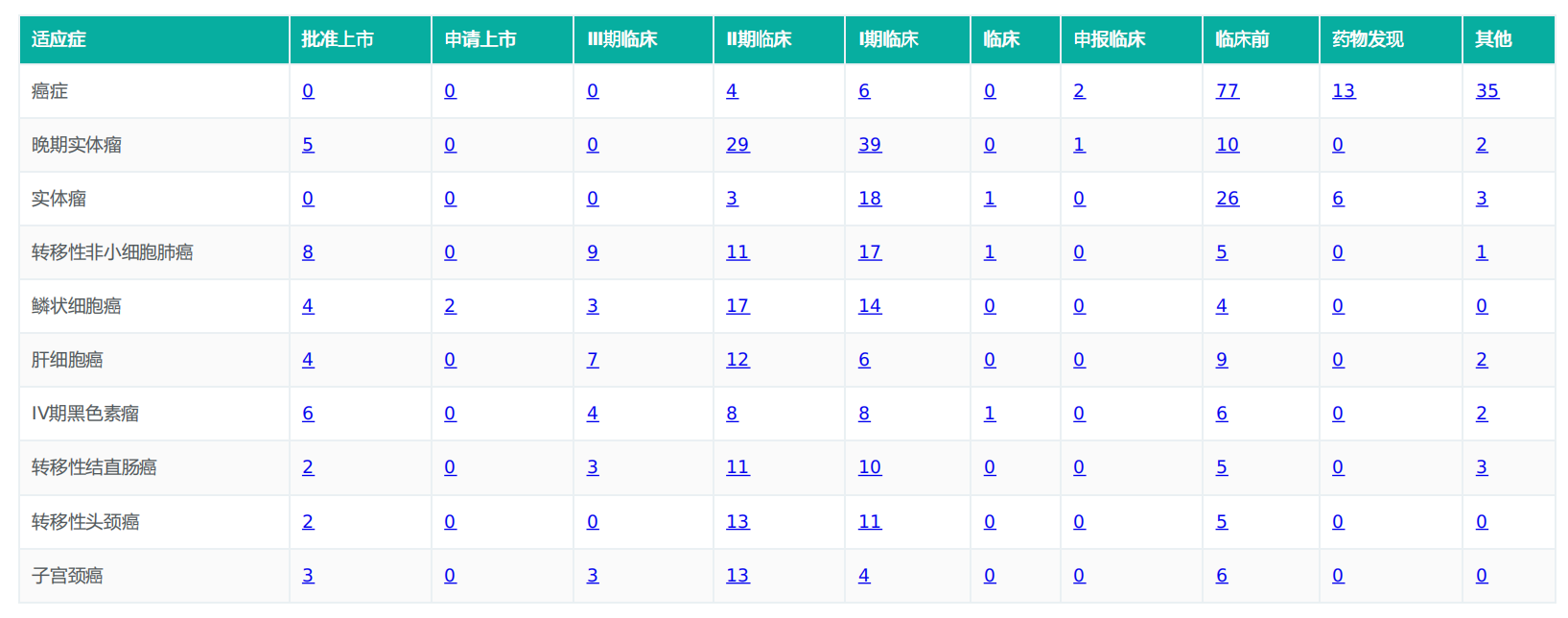This screenshot has height=618, width=1568.
Task: Click 9 under III期临床 for 转移性非小细胞肺癌
Action: pos(593,252)
